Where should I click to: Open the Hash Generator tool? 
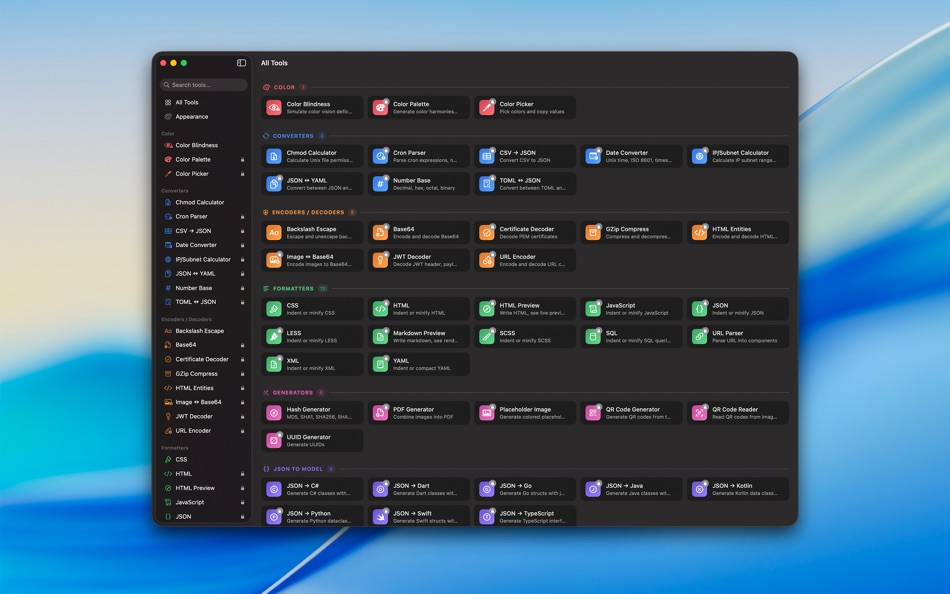310,411
